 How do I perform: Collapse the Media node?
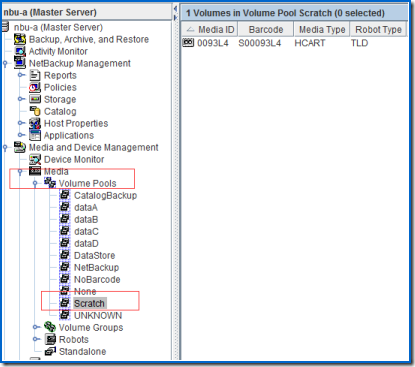tap(20, 172)
